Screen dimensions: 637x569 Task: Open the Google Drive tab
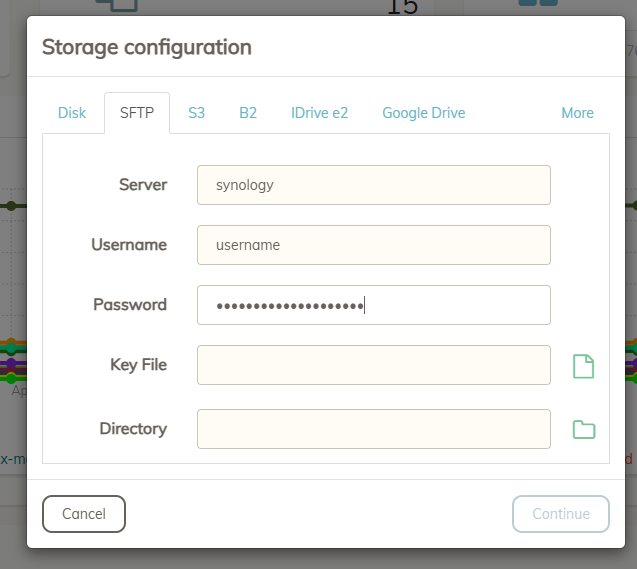click(x=424, y=113)
